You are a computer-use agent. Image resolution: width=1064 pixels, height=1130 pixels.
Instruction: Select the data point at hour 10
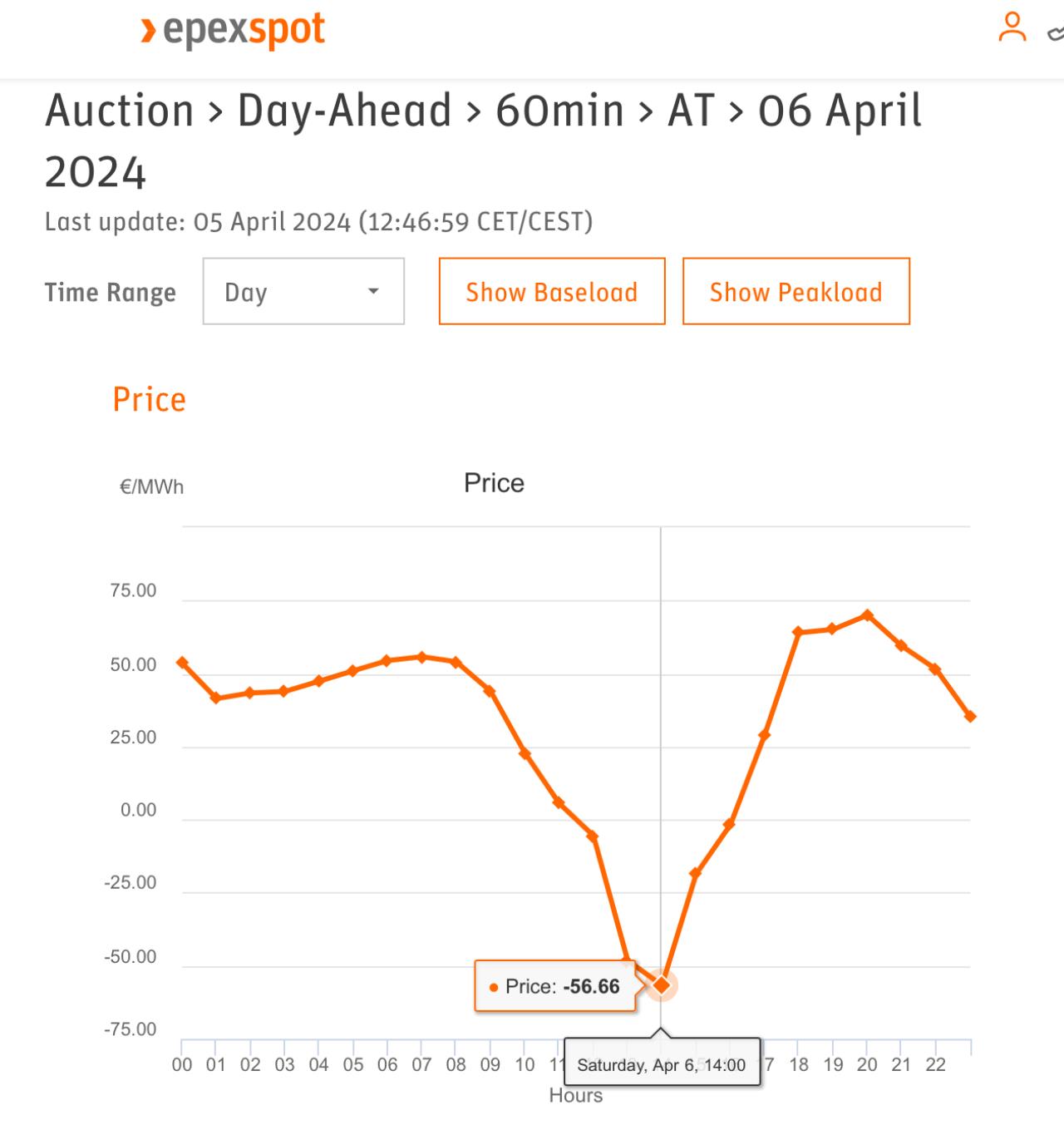coord(525,753)
